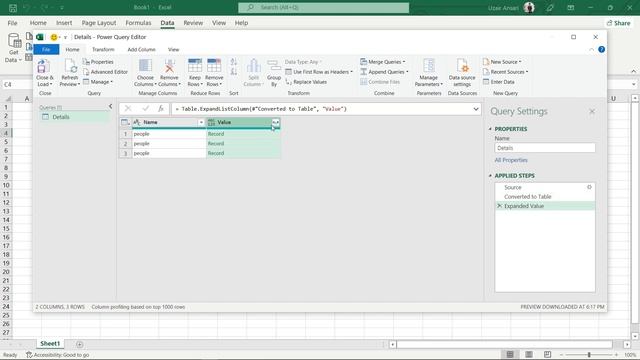Switch to the Add Column tab
The width and height of the screenshot is (640, 360).
pyautogui.click(x=141, y=49)
